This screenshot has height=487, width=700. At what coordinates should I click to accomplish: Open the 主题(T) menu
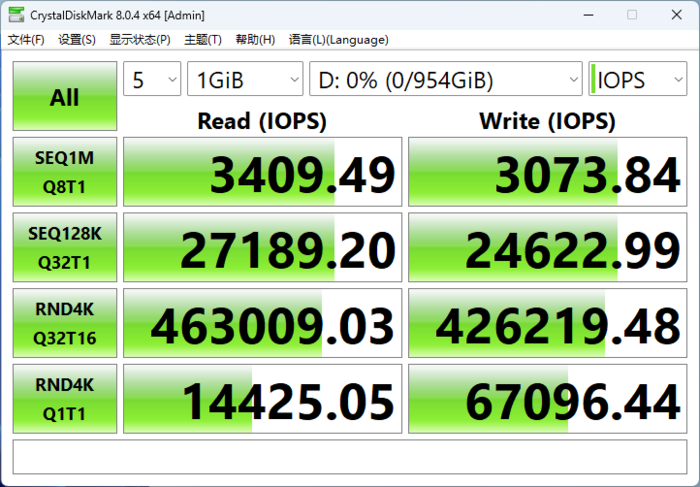[203, 40]
